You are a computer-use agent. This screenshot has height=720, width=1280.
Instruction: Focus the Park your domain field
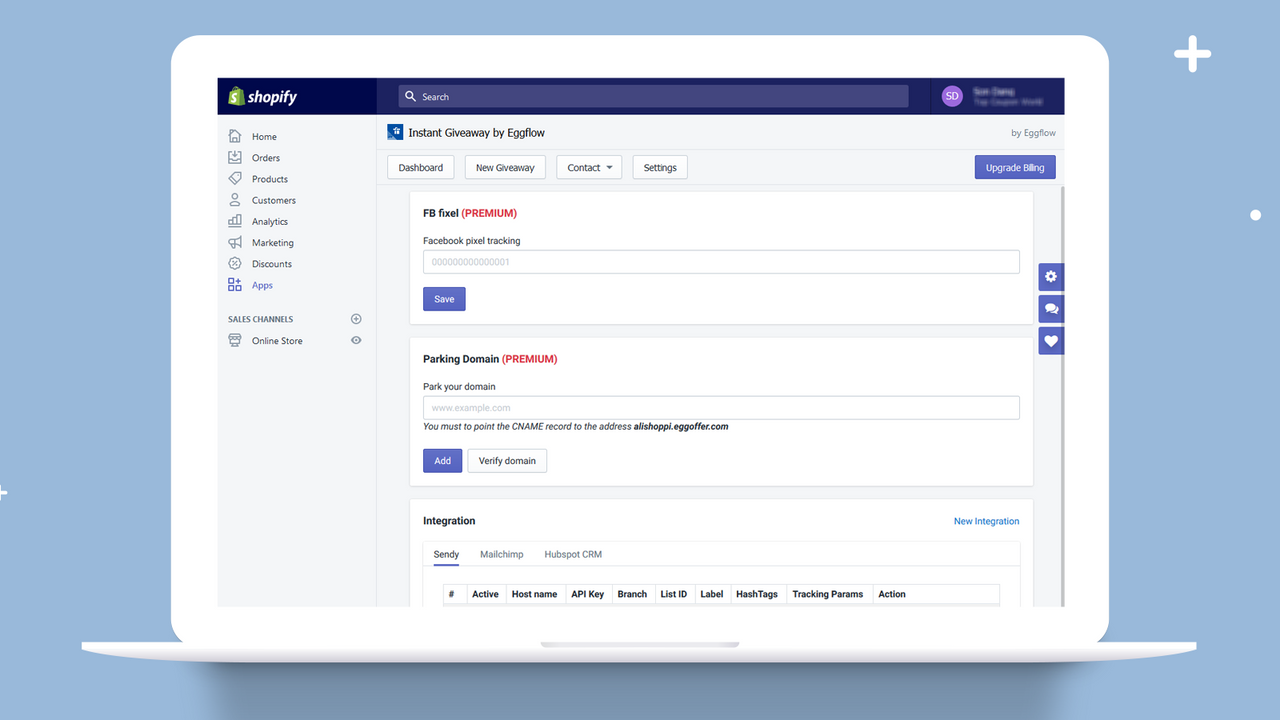pyautogui.click(x=721, y=408)
